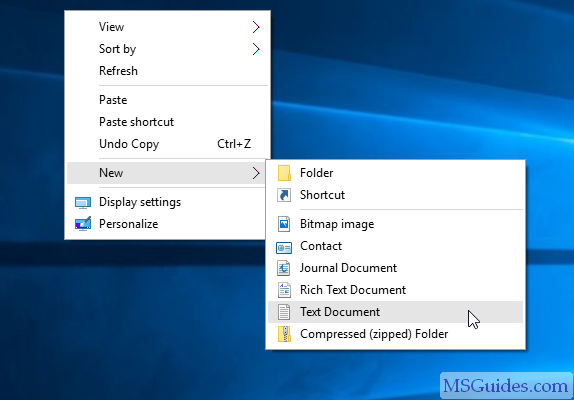Click the Rich Text Document icon
Image resolution: width=574 pixels, height=400 pixels.
point(284,290)
